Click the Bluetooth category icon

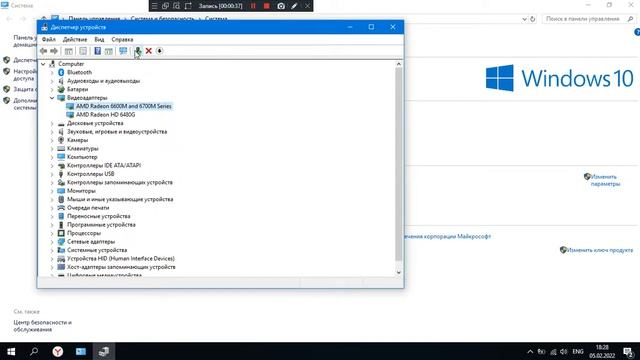click(x=61, y=73)
